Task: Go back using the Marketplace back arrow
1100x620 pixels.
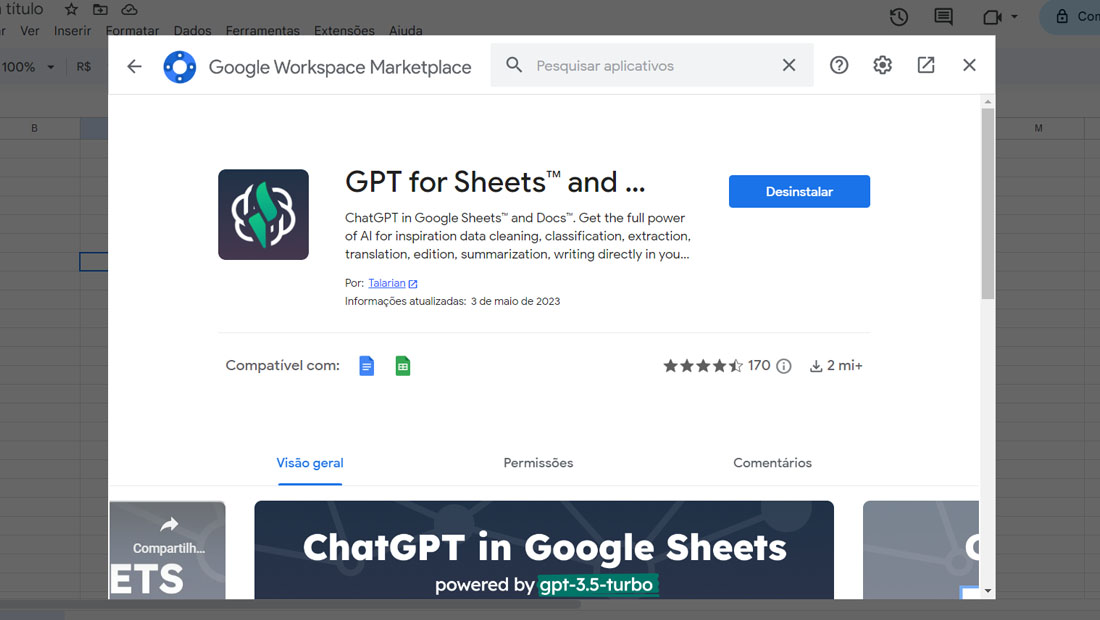Action: coord(134,66)
